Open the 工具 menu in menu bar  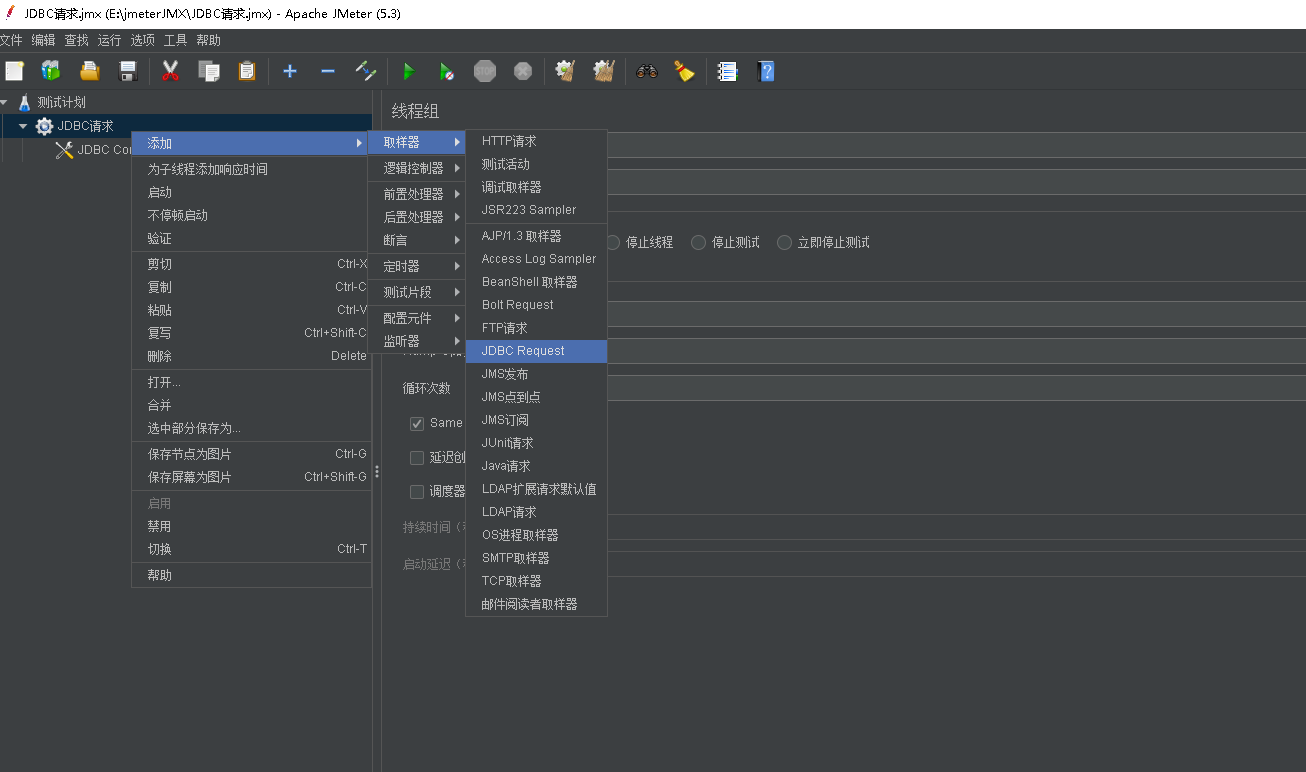[x=175, y=40]
